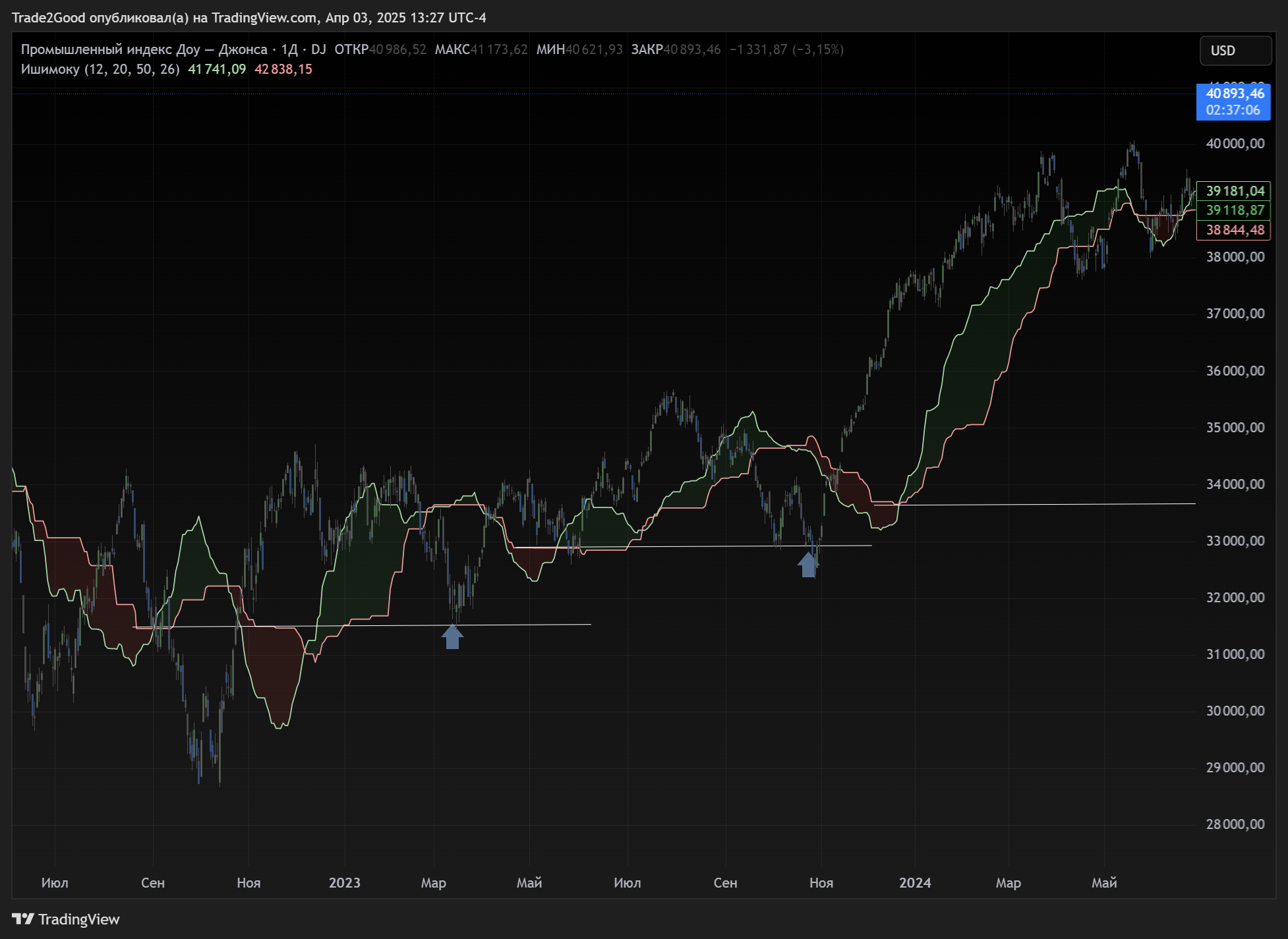Select the green 39 118,87 price label
Viewport: 1288px width, 939px height.
pyautogui.click(x=1233, y=210)
